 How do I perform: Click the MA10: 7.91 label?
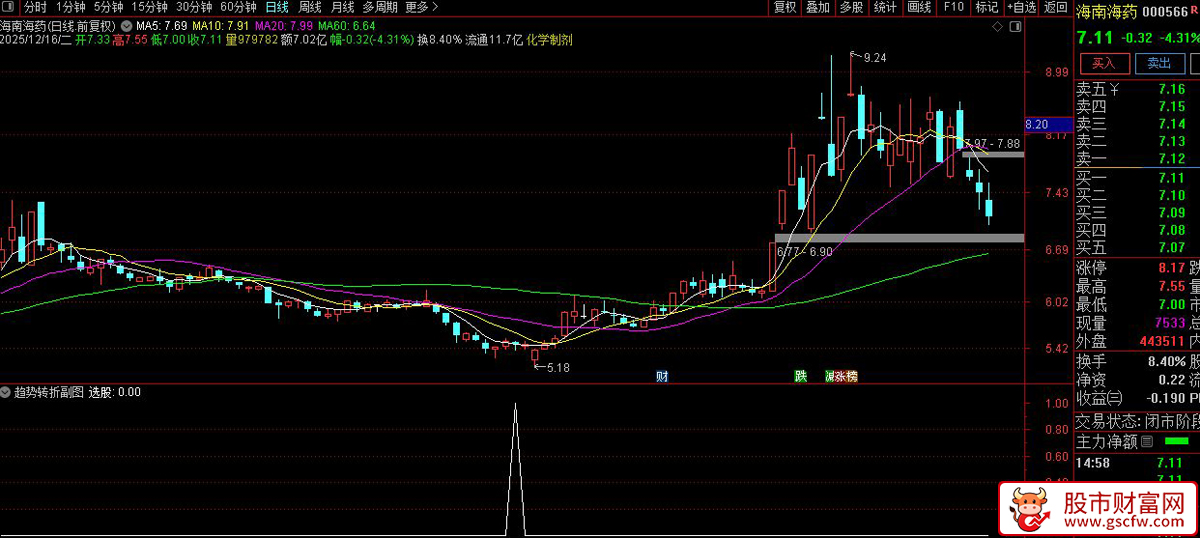click(221, 24)
